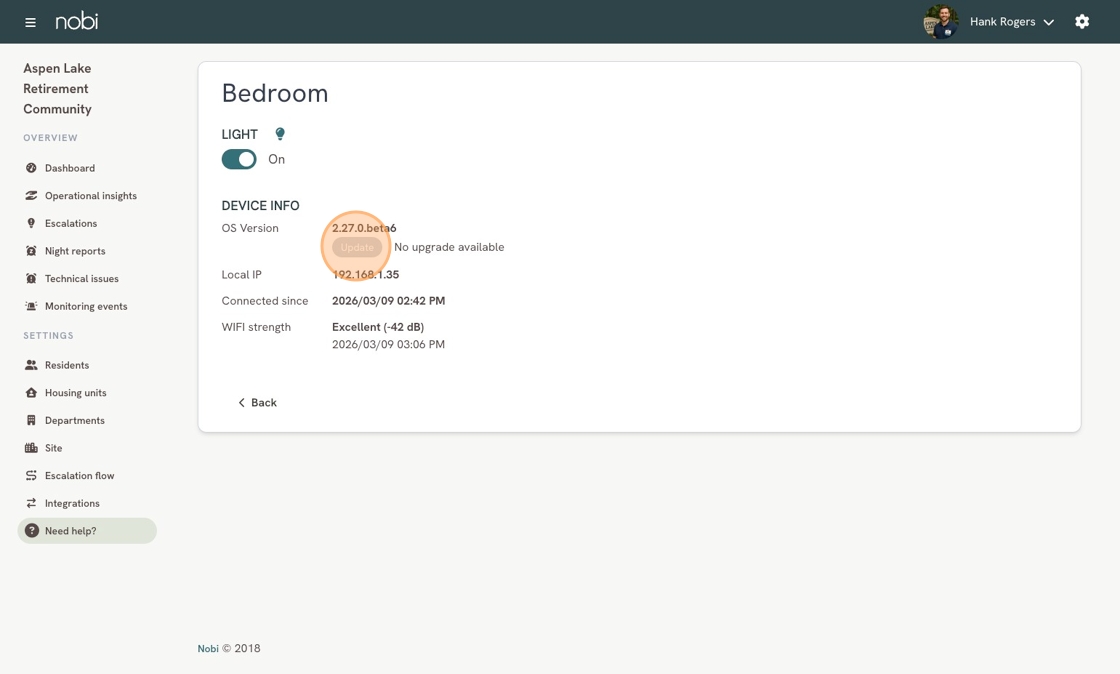The width and height of the screenshot is (1120, 674).
Task: Click Hank Rogers profile picture
Action: tap(941, 21)
